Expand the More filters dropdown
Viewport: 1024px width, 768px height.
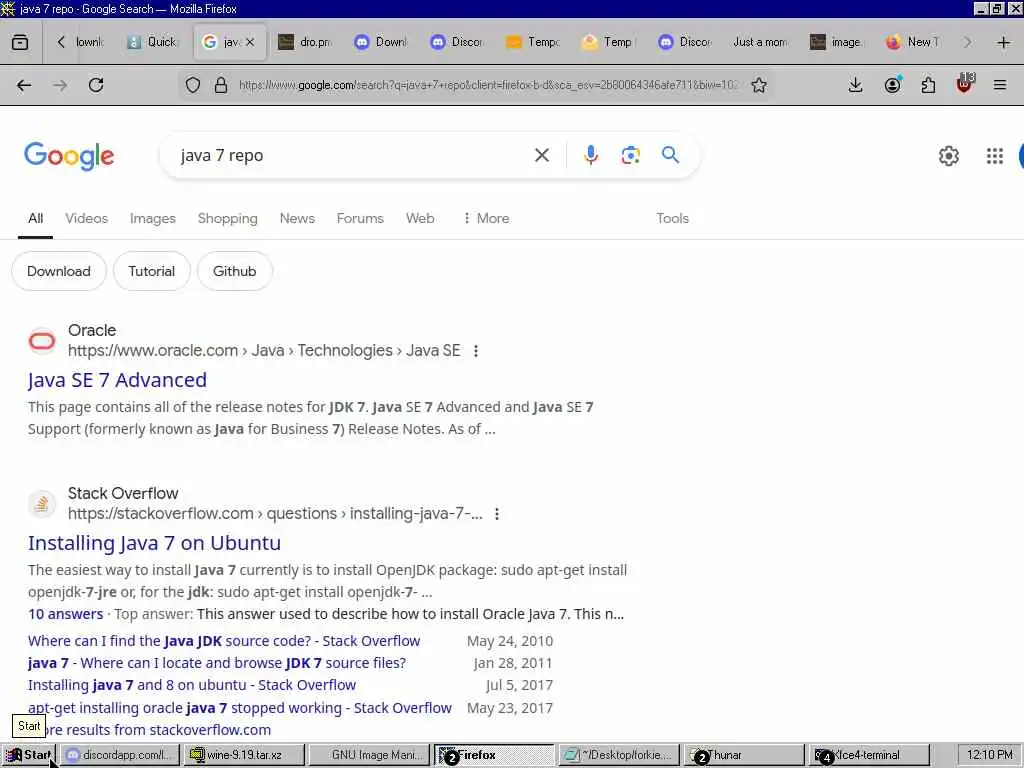point(486,219)
